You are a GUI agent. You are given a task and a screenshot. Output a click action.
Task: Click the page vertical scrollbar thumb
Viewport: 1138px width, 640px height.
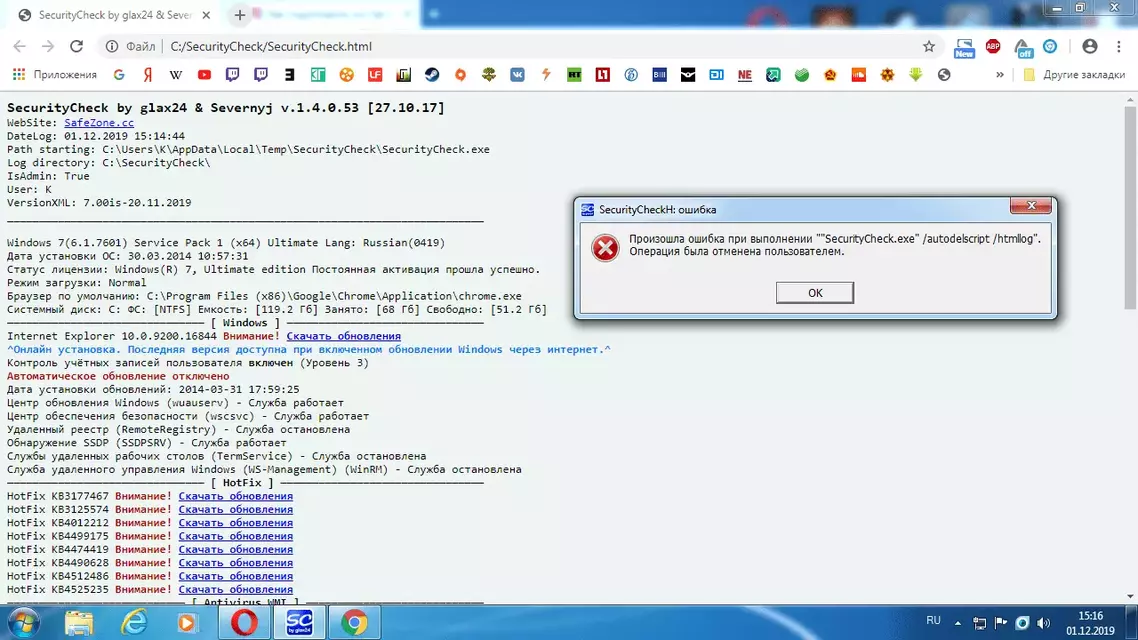(1130, 207)
